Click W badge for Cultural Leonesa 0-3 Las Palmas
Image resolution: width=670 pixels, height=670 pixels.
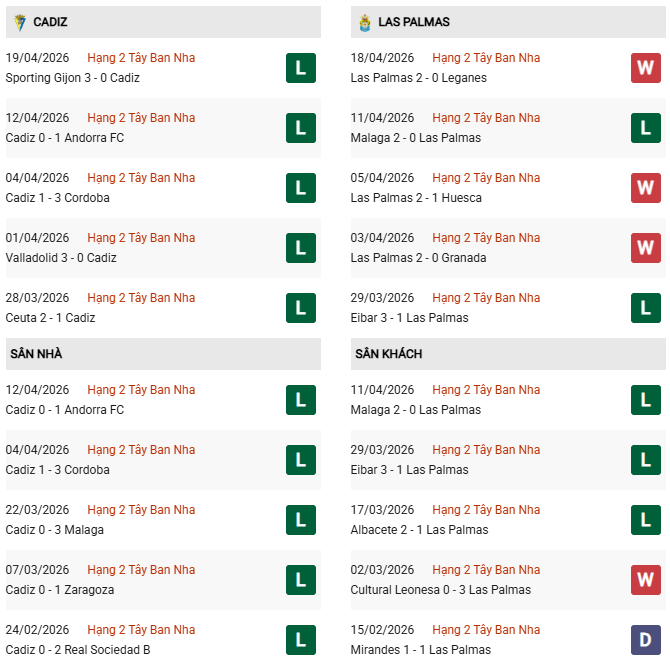point(645,580)
